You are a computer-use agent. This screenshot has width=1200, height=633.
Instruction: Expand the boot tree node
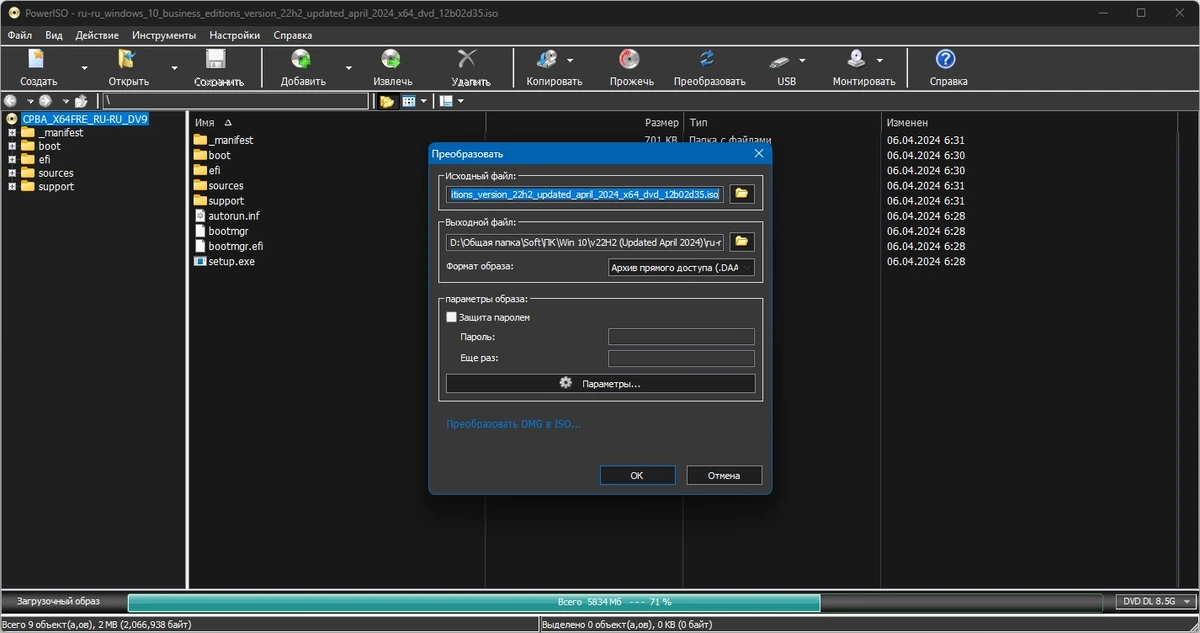click(x=12, y=146)
